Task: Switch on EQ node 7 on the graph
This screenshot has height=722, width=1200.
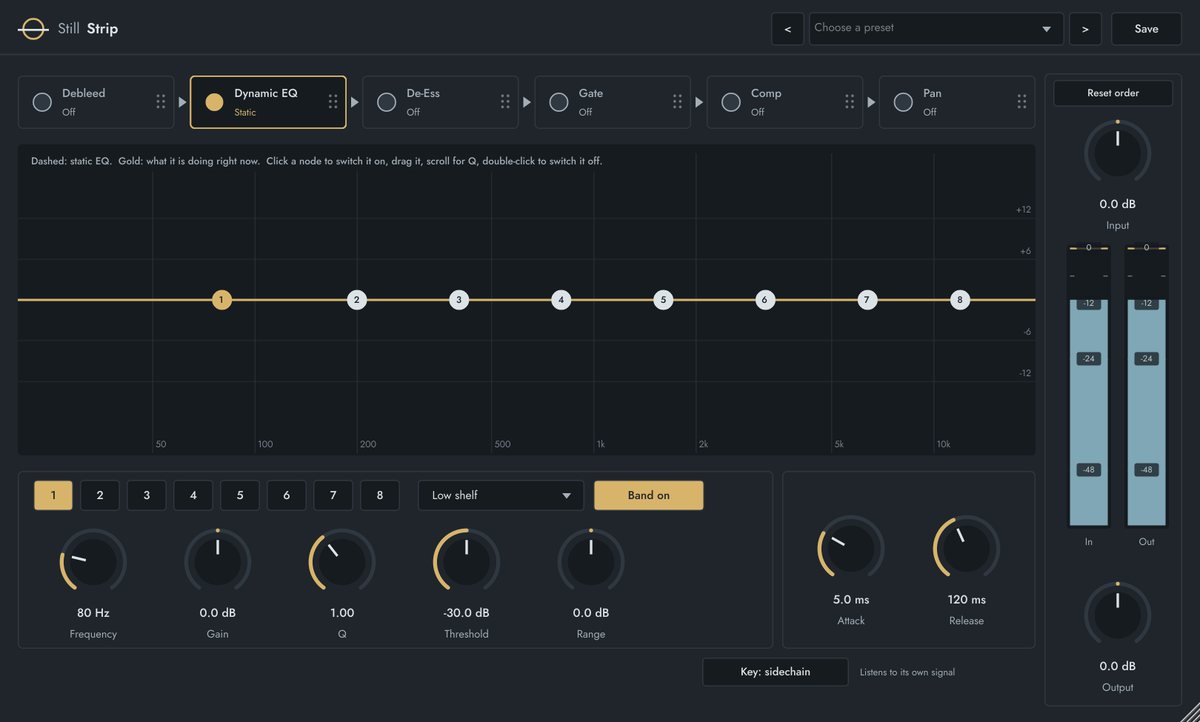Action: pos(867,299)
